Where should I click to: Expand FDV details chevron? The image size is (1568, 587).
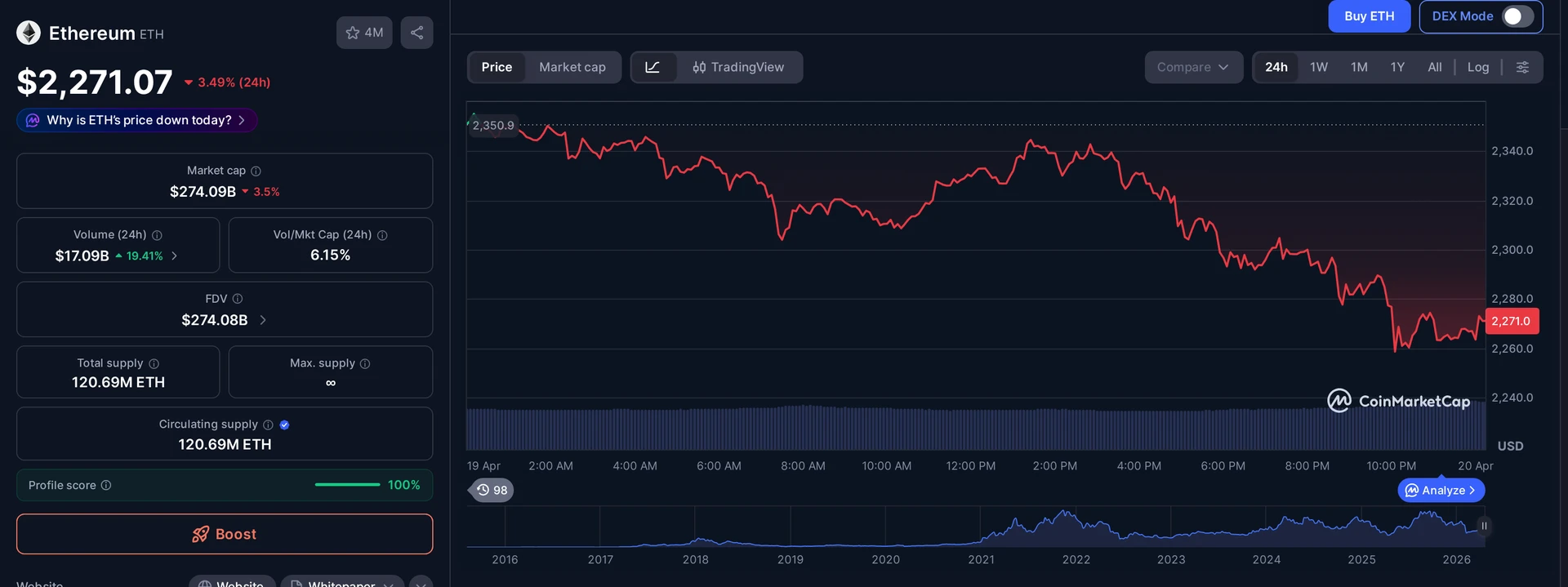coord(263,320)
